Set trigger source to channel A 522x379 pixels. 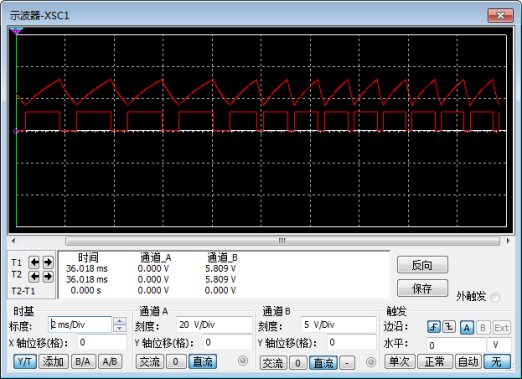pyautogui.click(x=467, y=328)
